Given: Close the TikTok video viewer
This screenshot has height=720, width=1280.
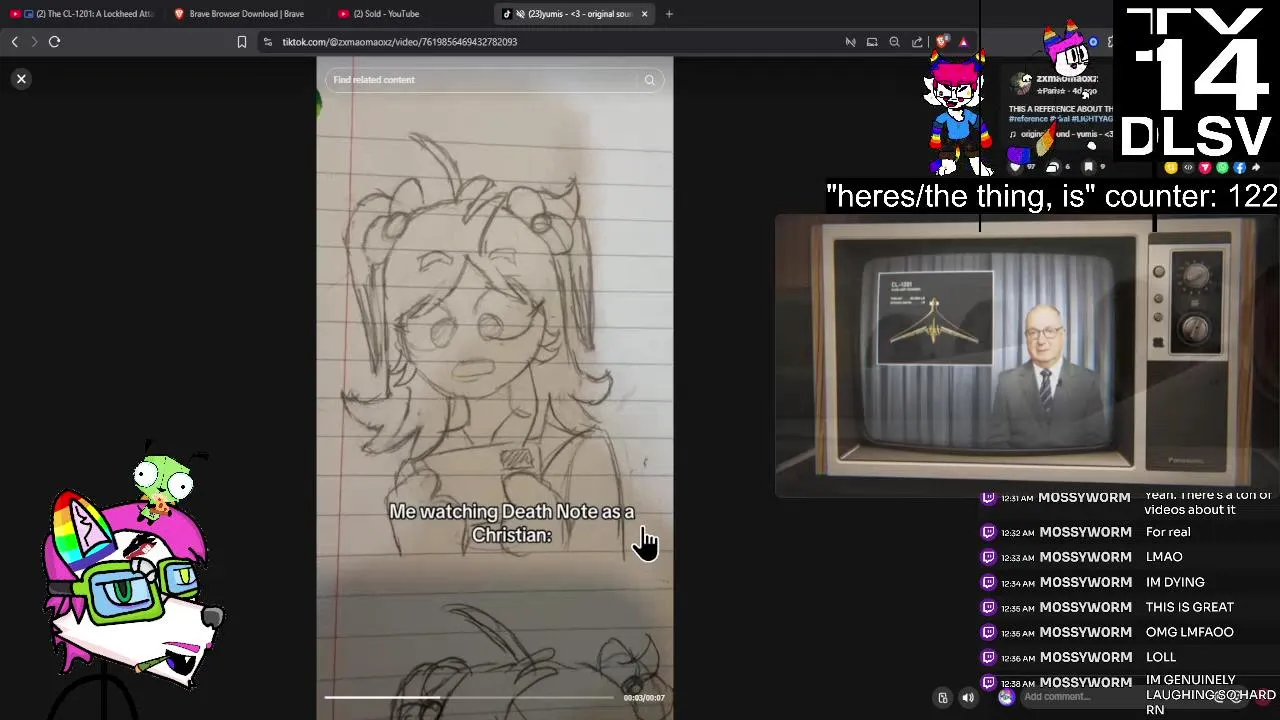Looking at the screenshot, I should tap(21, 79).
